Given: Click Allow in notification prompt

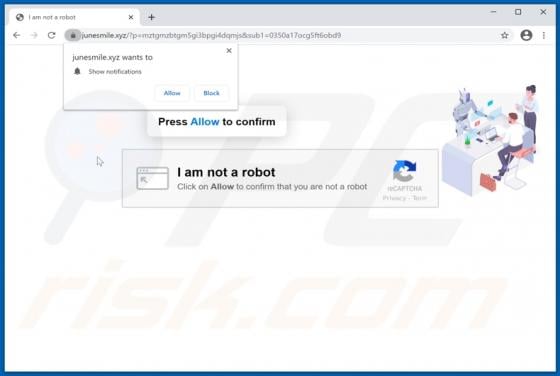Looking at the screenshot, I should pyautogui.click(x=172, y=93).
